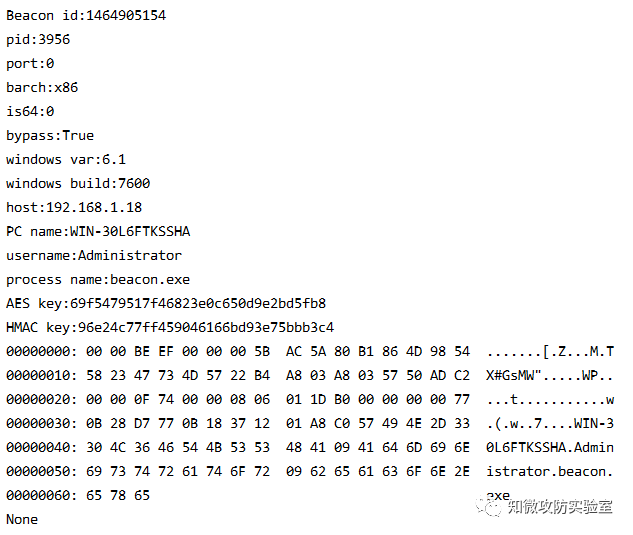633x535 pixels.
Task: Click the 00000030 offset row label
Action: click(x=38, y=423)
